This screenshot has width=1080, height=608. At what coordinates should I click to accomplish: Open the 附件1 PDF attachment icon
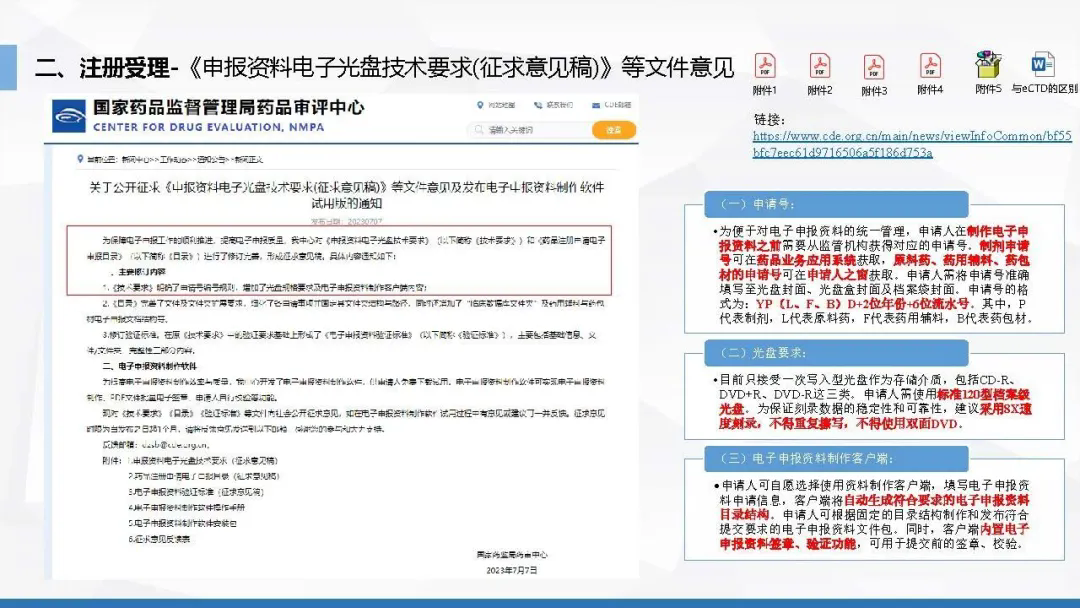[765, 66]
